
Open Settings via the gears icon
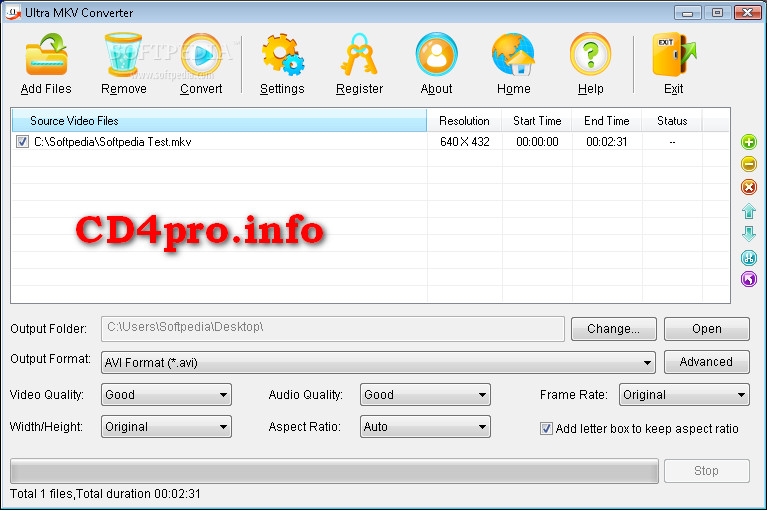click(282, 55)
